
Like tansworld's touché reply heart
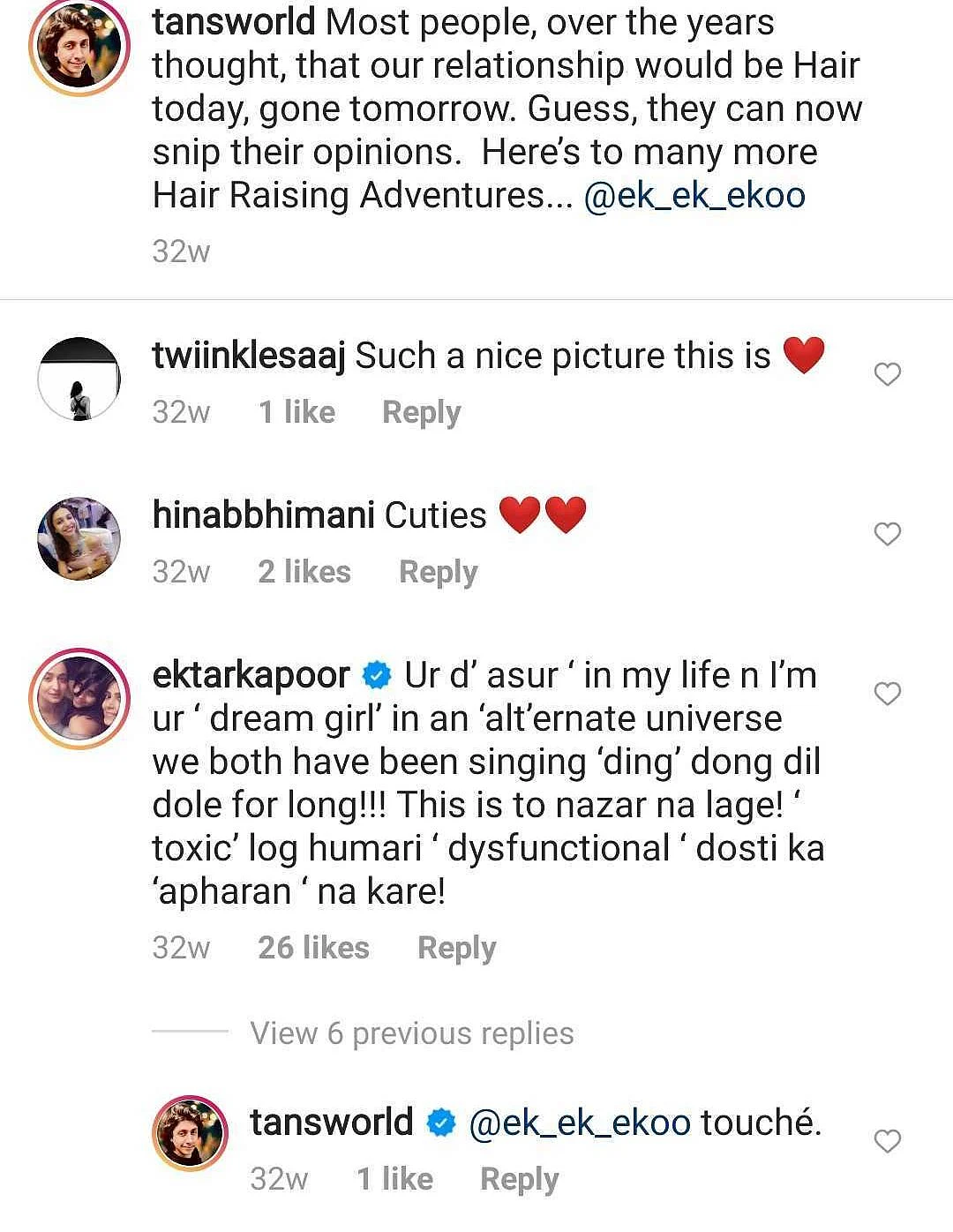pyautogui.click(x=887, y=1141)
